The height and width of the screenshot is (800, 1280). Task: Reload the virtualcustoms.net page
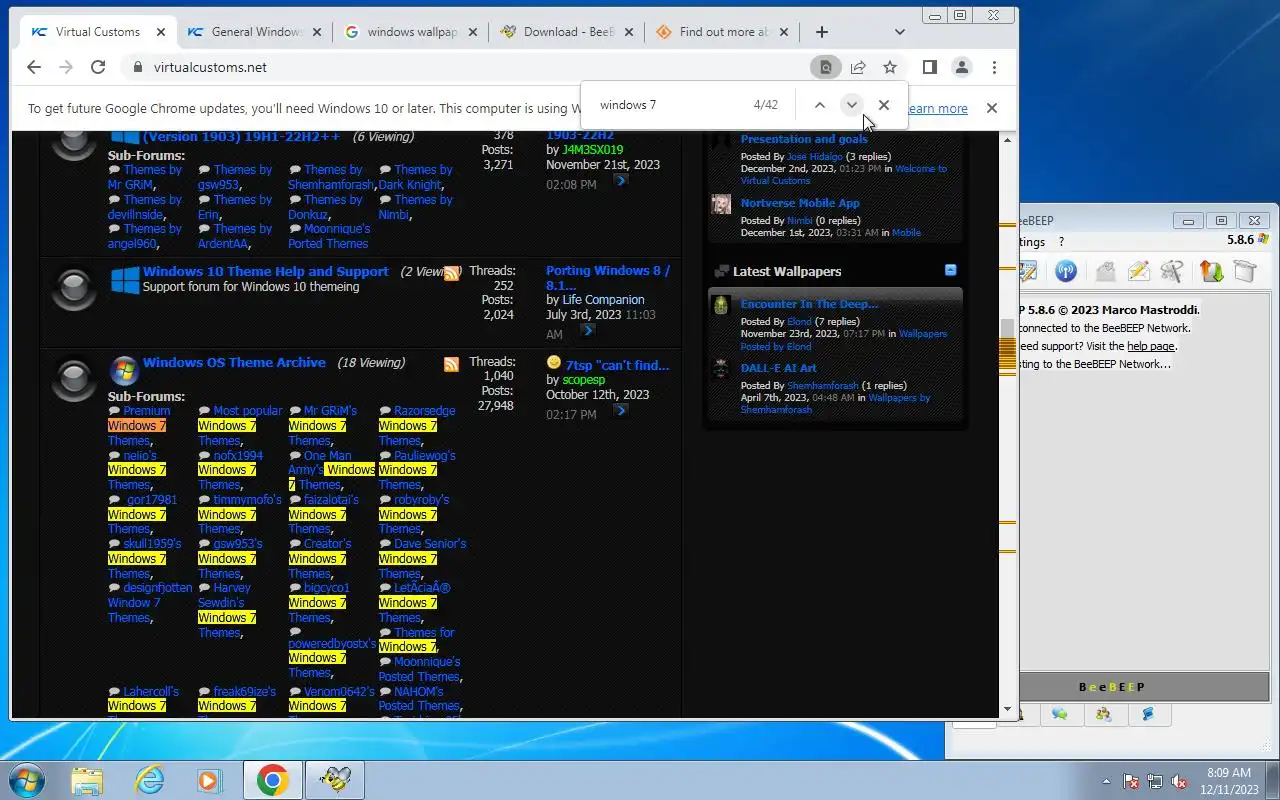98,67
